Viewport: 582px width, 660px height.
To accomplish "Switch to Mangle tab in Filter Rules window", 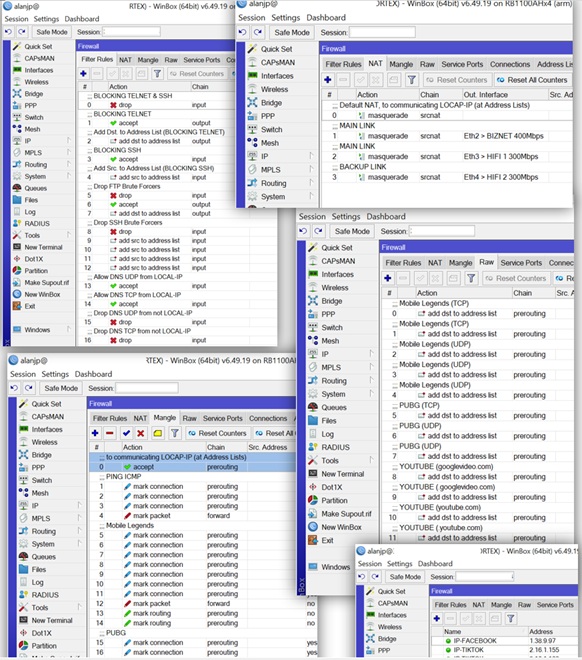I will click(148, 60).
